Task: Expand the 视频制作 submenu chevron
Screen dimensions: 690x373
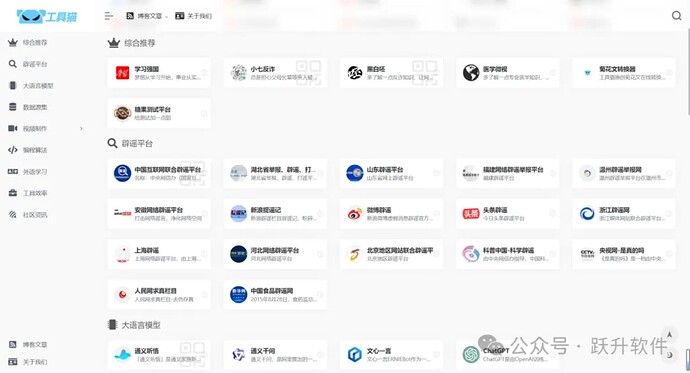Action: (81, 128)
